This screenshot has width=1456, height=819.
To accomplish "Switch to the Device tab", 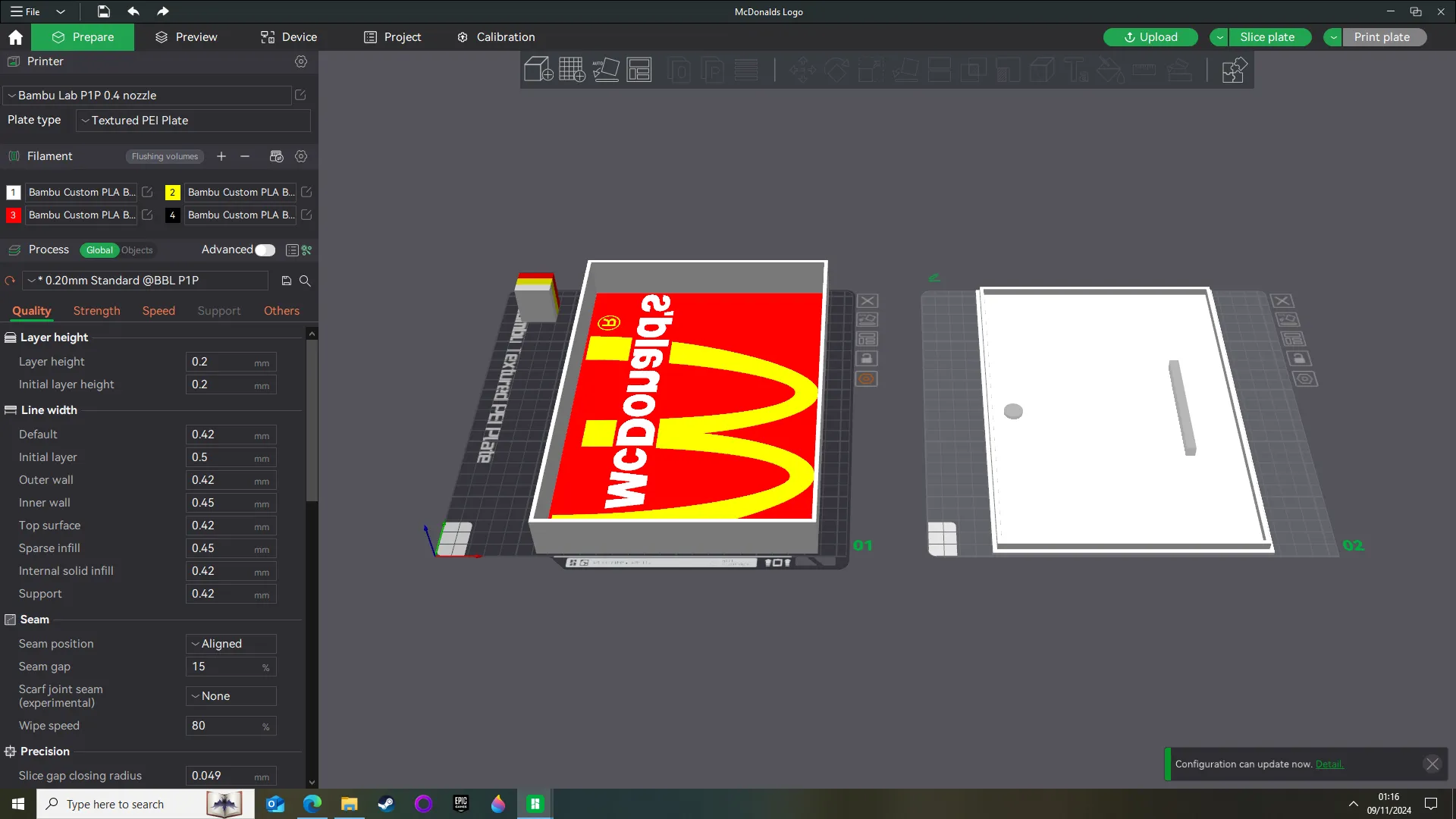I will [289, 37].
